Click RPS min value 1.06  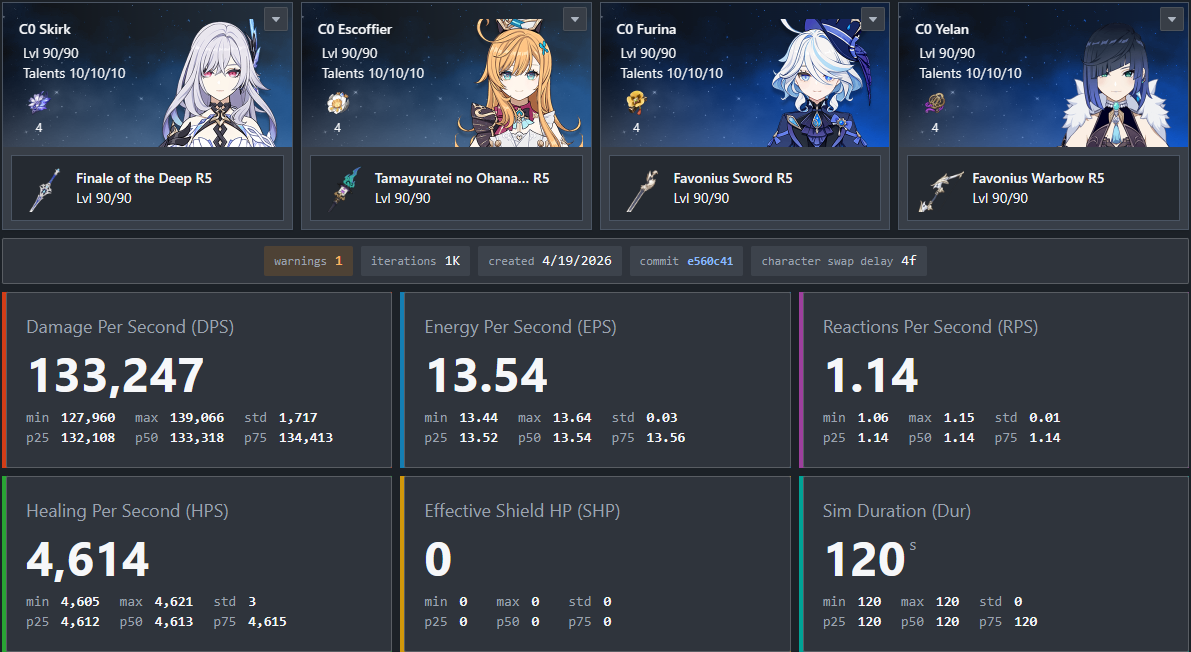point(873,418)
